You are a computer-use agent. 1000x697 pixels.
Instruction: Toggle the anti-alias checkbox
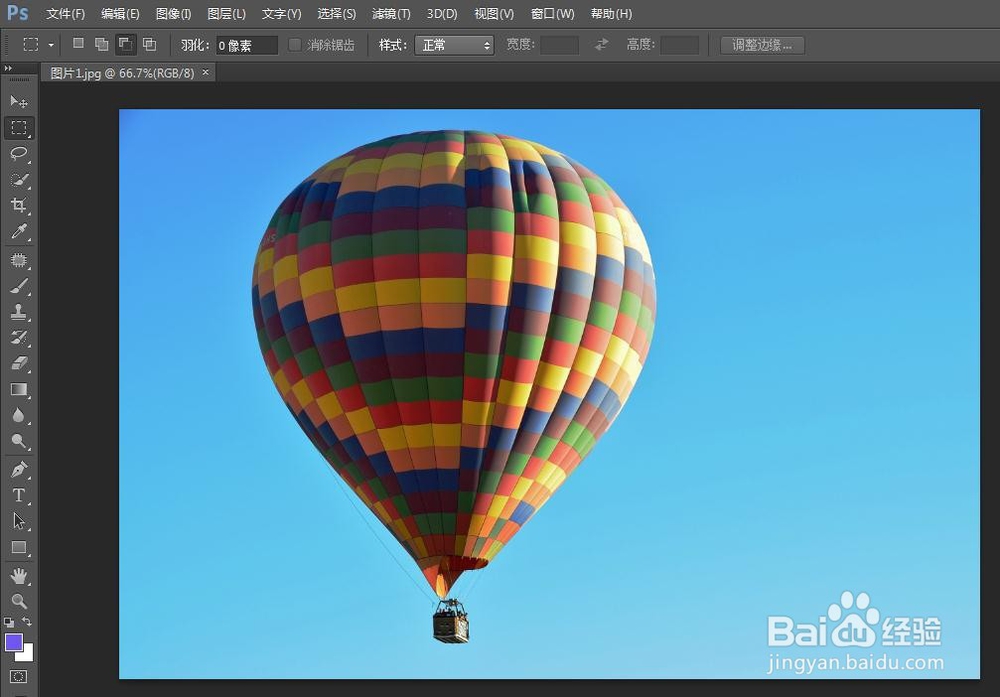[295, 45]
